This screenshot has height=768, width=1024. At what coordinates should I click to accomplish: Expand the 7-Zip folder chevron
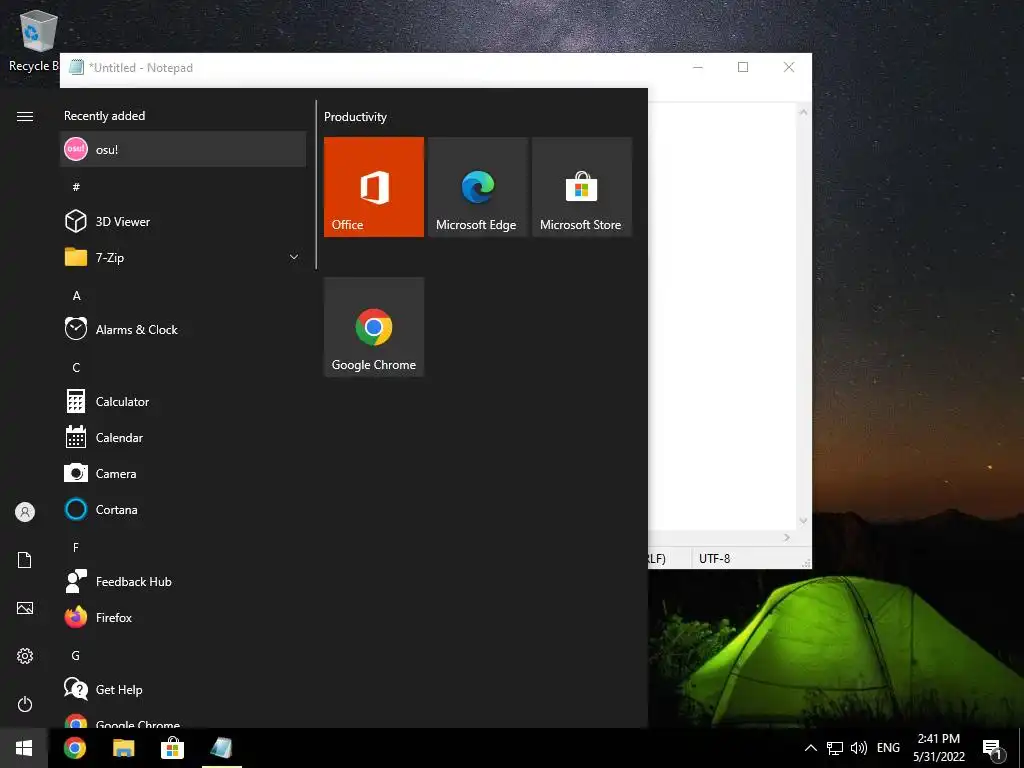[294, 257]
